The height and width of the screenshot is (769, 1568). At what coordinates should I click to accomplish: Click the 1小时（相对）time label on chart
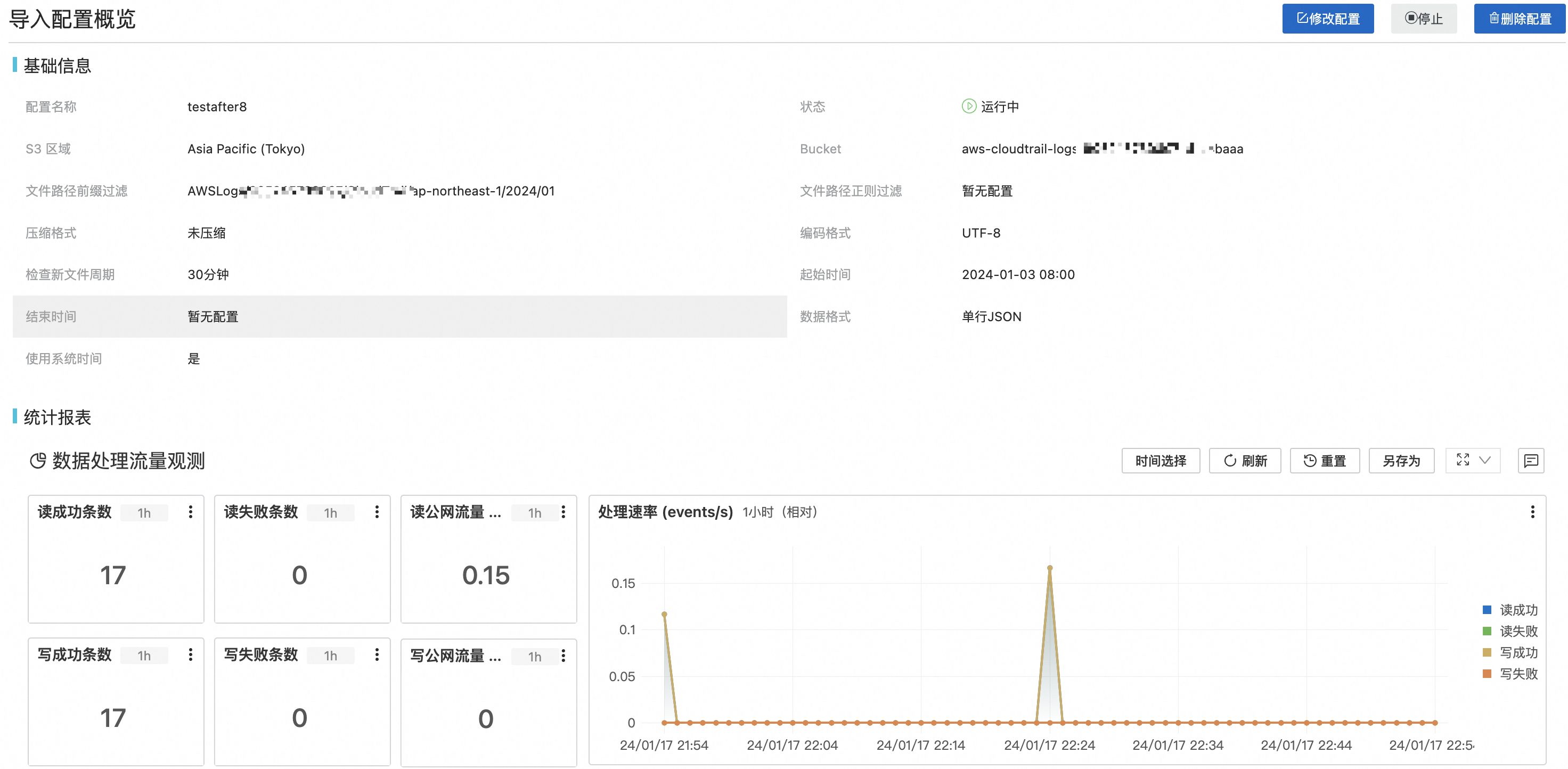[780, 512]
